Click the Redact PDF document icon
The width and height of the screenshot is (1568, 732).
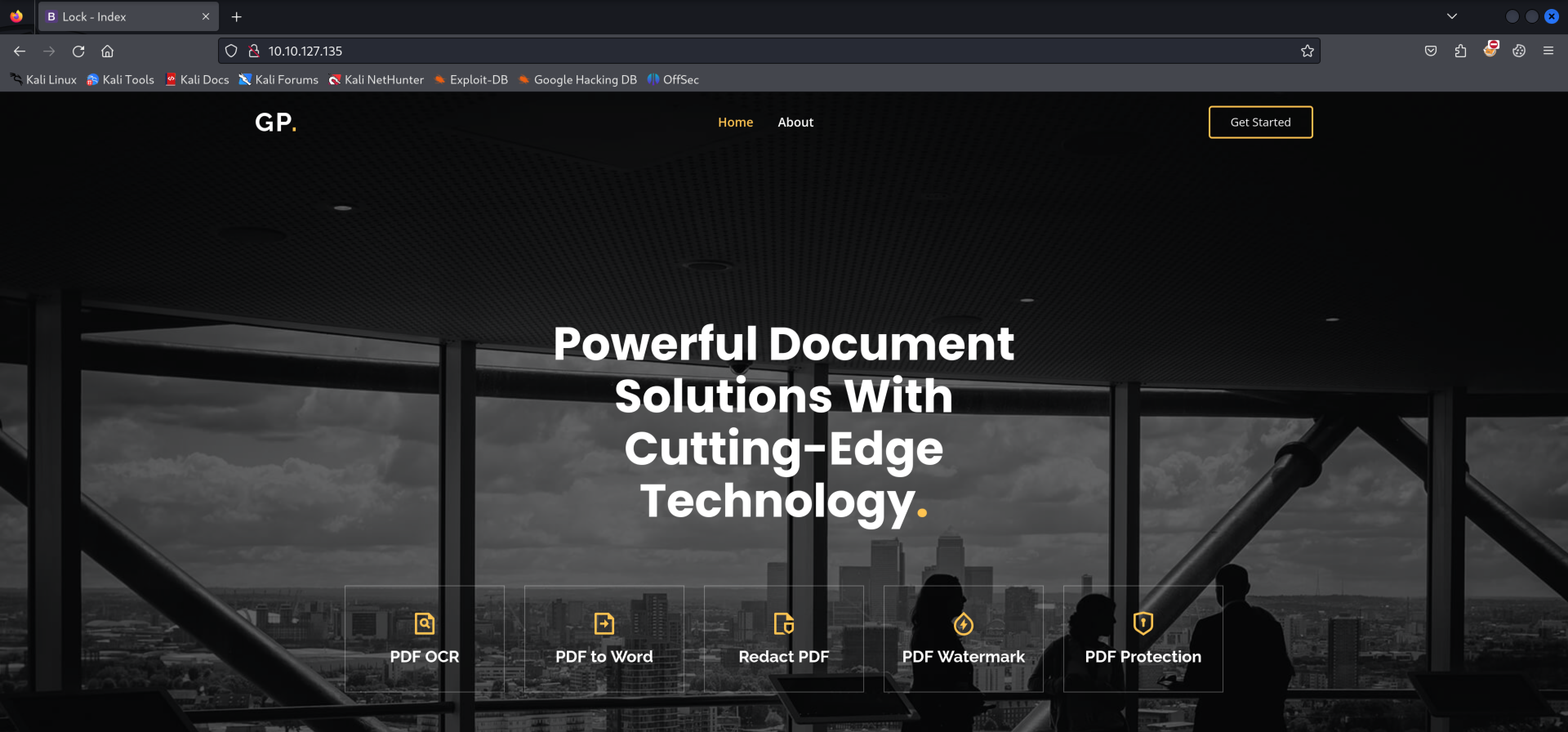(783, 624)
